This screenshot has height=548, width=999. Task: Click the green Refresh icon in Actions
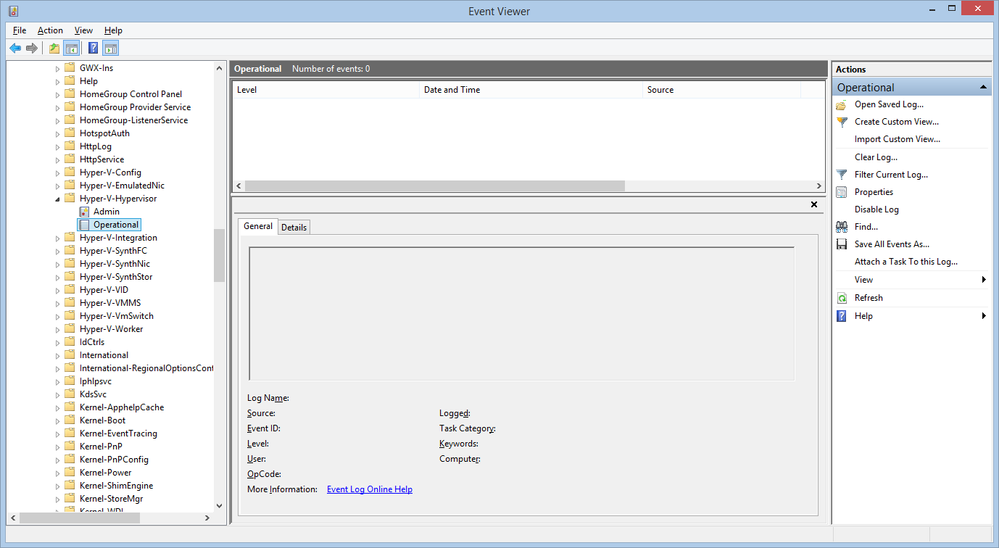coord(842,298)
